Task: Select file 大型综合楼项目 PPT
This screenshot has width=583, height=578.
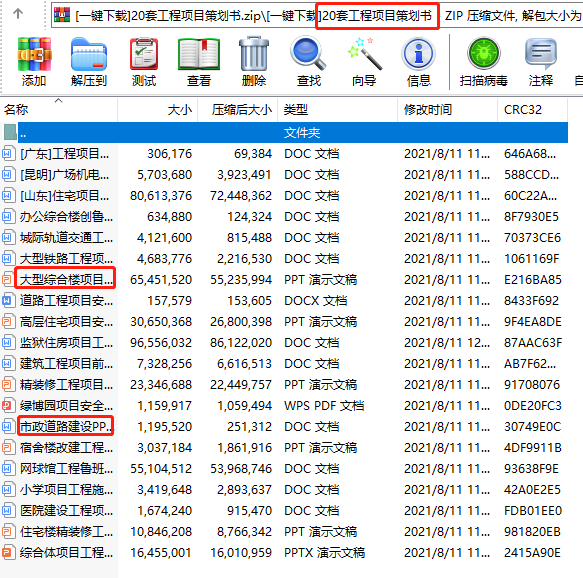Action: click(x=284, y=280)
